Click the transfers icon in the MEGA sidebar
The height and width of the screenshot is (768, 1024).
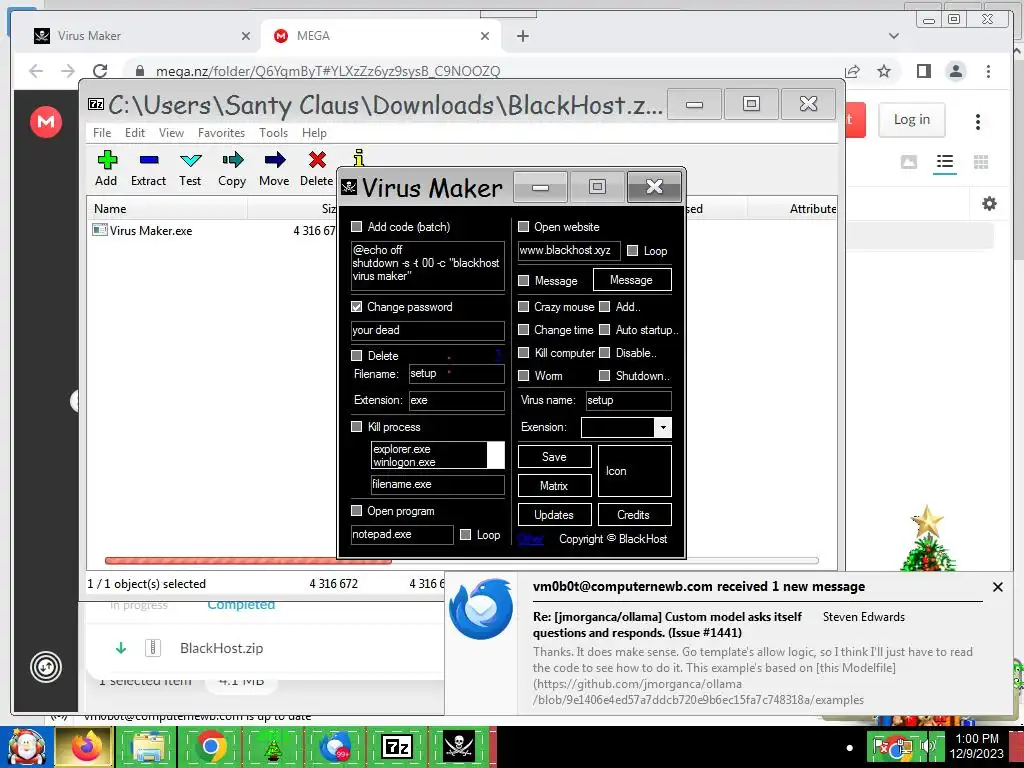(46, 667)
